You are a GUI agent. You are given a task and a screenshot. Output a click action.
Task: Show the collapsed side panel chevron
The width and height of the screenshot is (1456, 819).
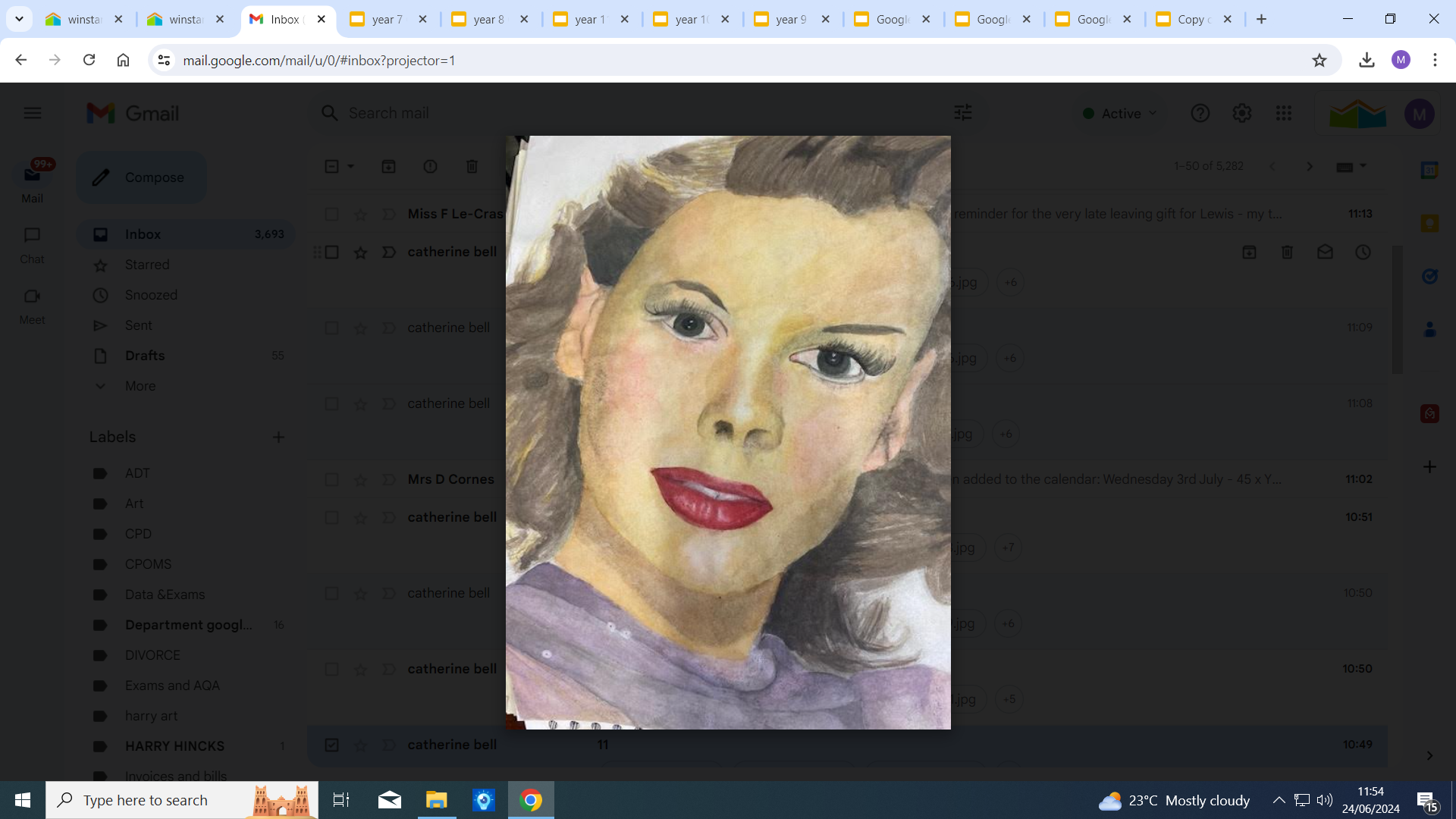point(1429,755)
